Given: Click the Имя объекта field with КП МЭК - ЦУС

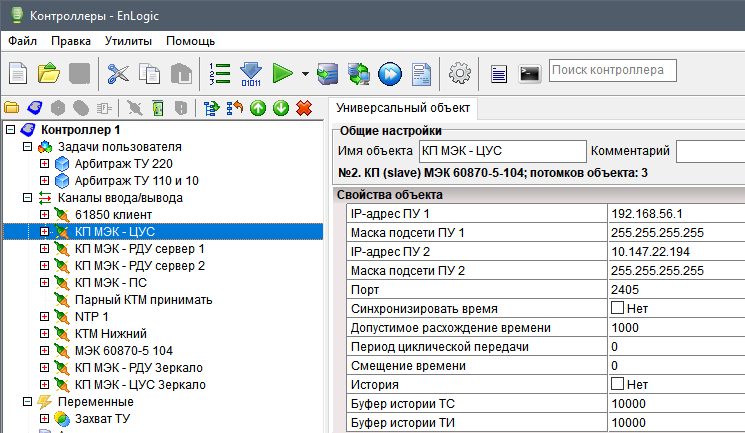Looking at the screenshot, I should click(x=503, y=151).
